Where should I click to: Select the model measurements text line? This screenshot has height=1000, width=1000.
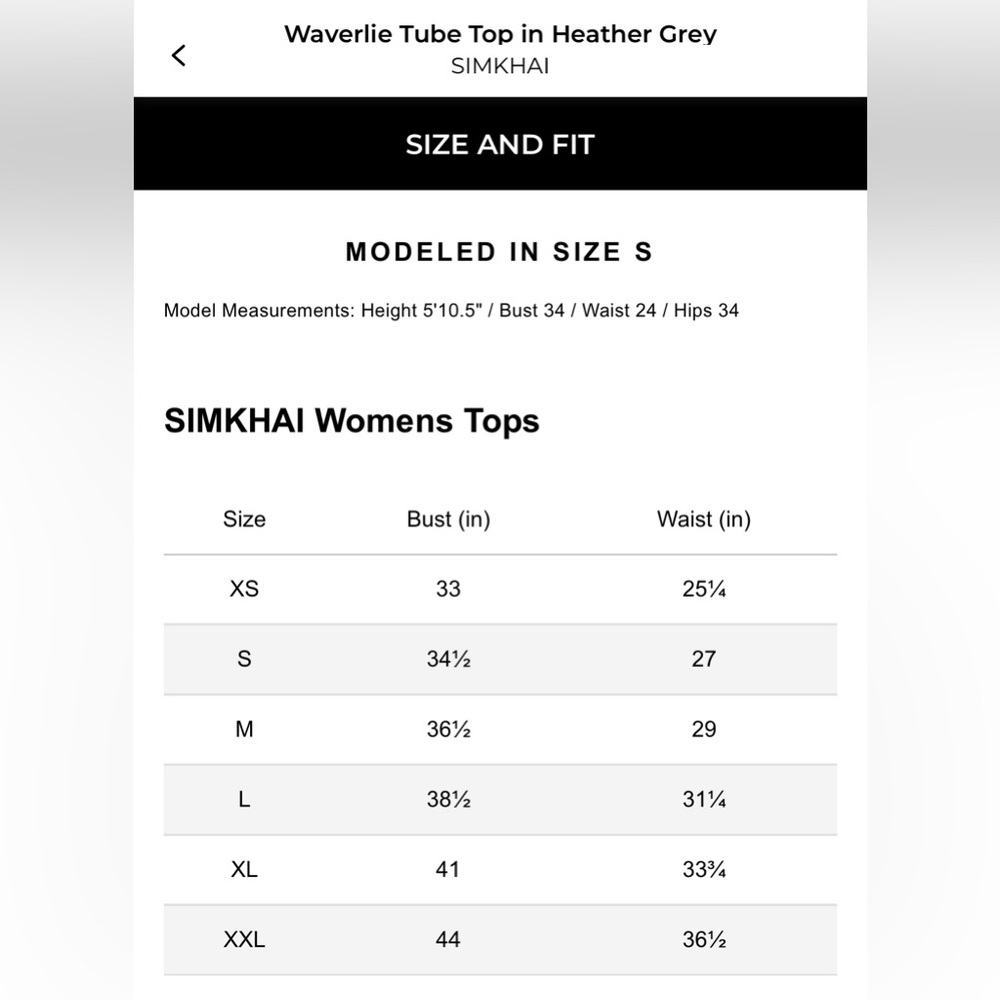[x=451, y=311]
